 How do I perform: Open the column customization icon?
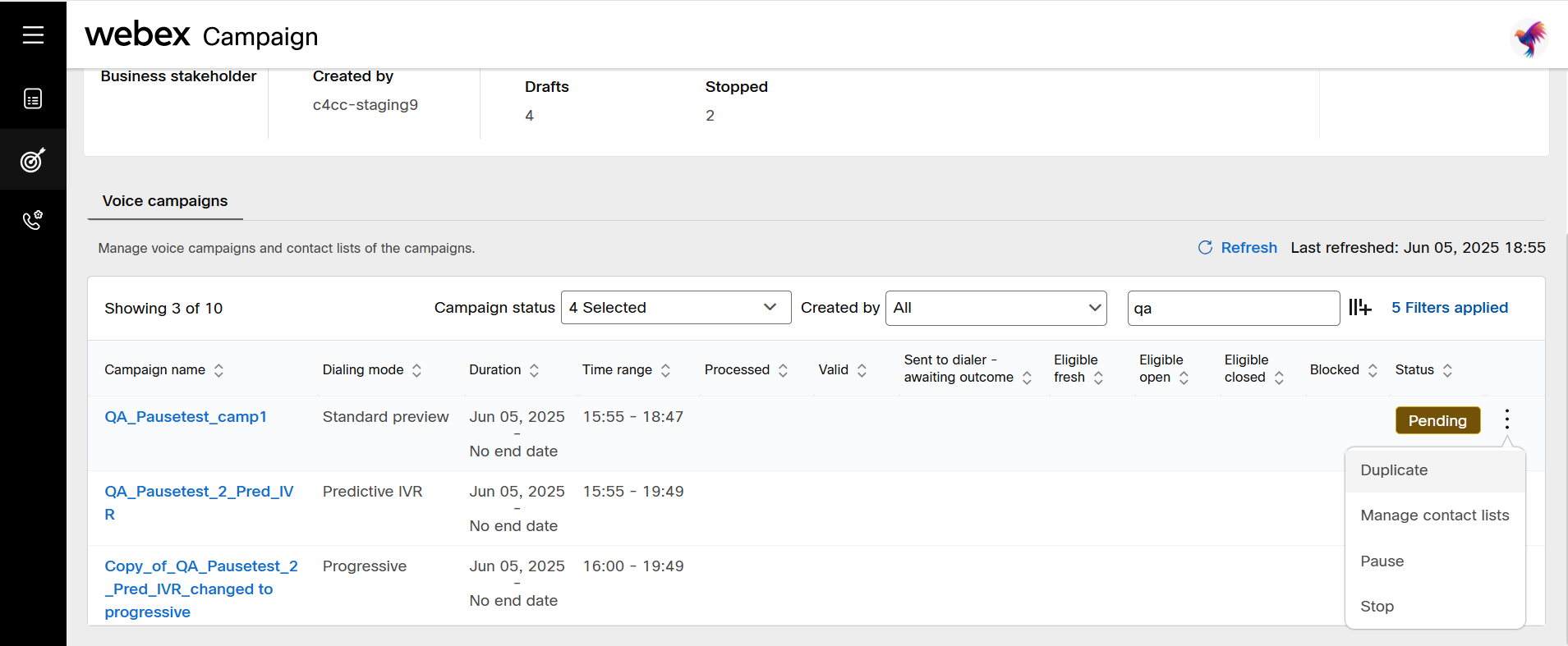click(x=1360, y=308)
